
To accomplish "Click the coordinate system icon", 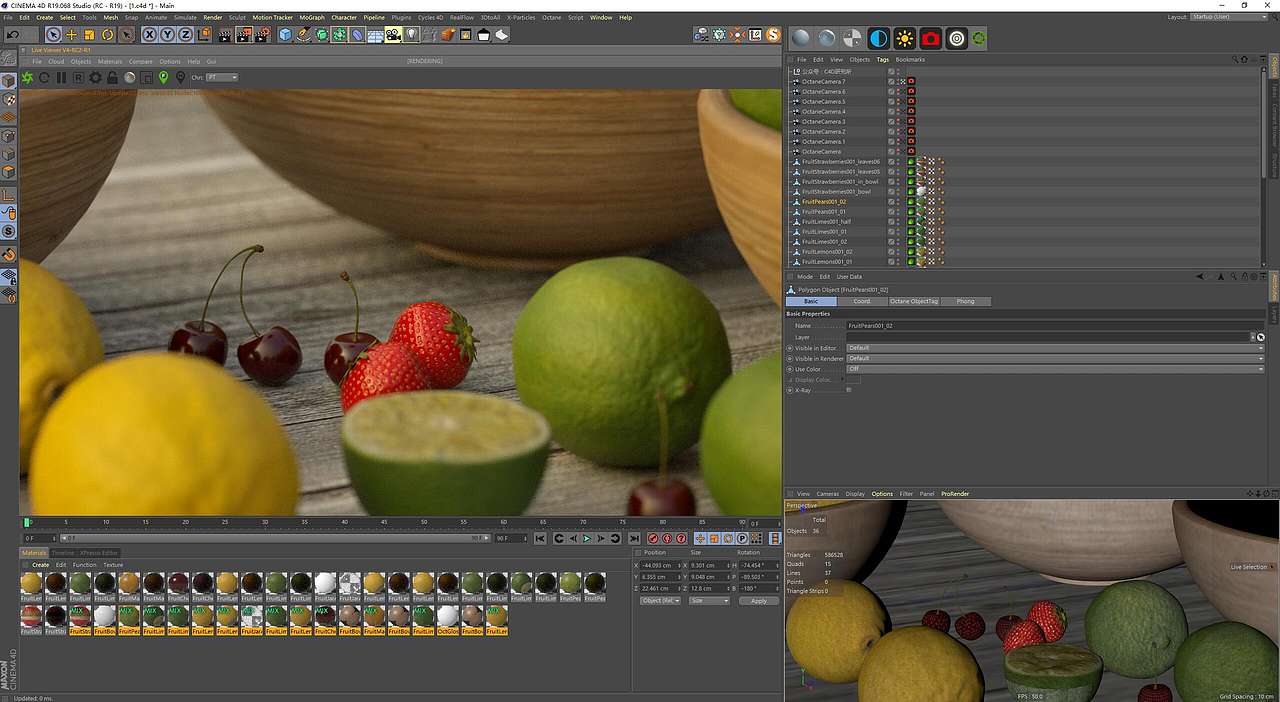I will pyautogui.click(x=204, y=35).
